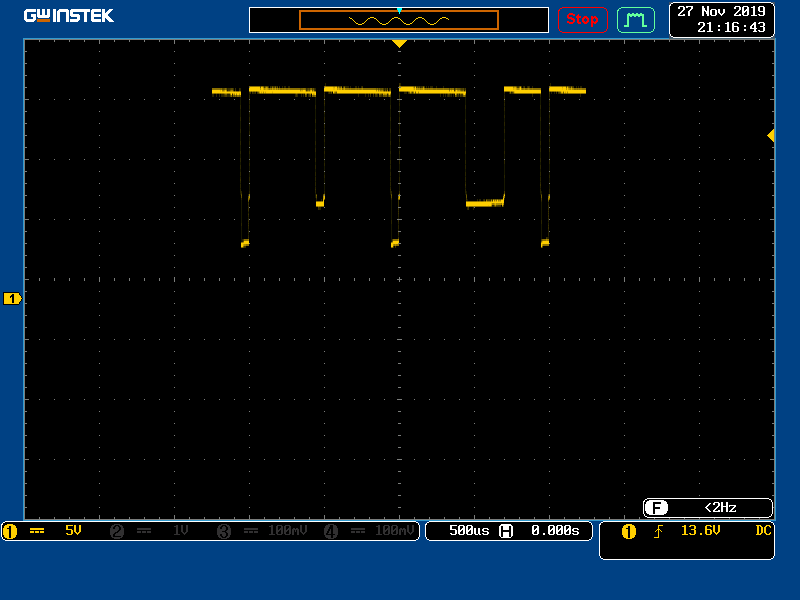Open the DC trigger coupling setting

click(763, 531)
